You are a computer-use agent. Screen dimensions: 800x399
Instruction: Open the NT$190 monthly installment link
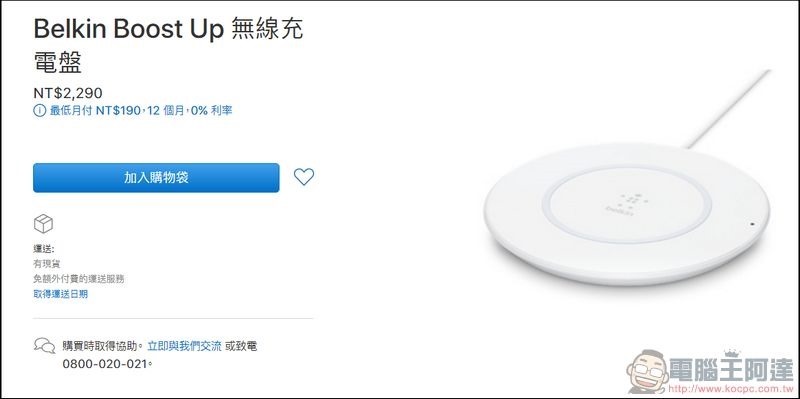[x=141, y=110]
